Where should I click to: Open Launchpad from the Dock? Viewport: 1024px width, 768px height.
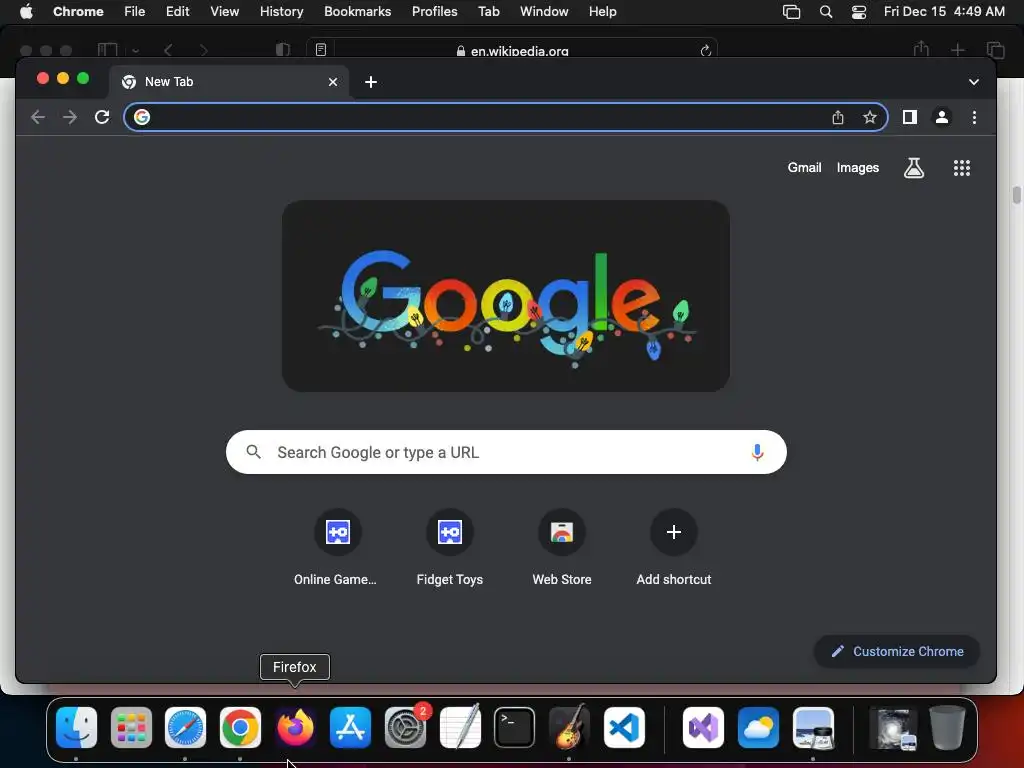(131, 727)
